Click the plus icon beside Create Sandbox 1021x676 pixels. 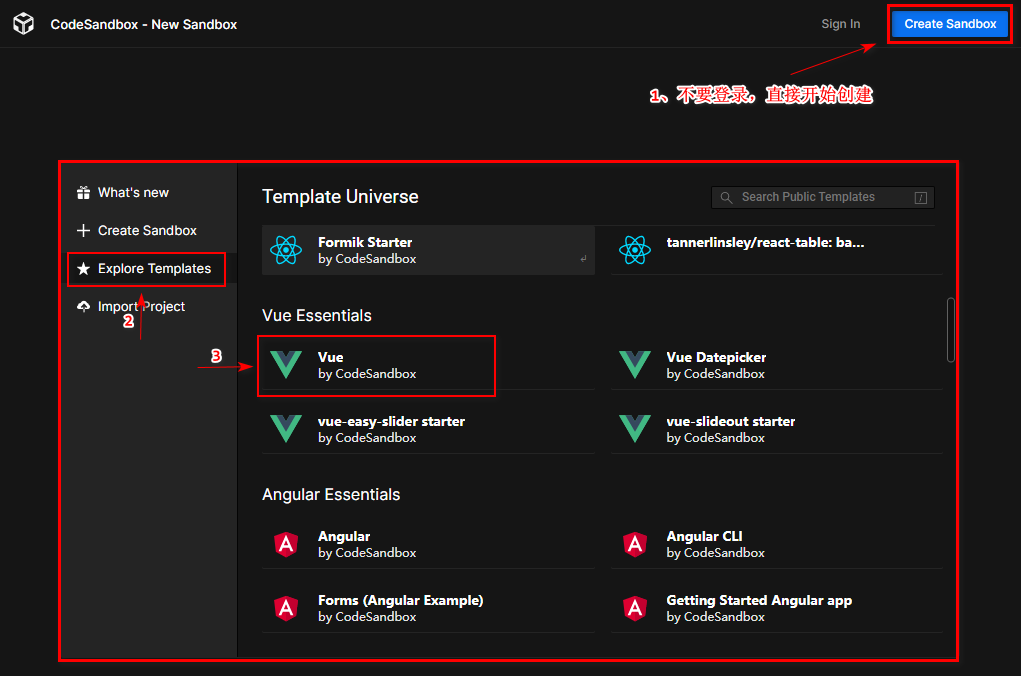tap(83, 231)
